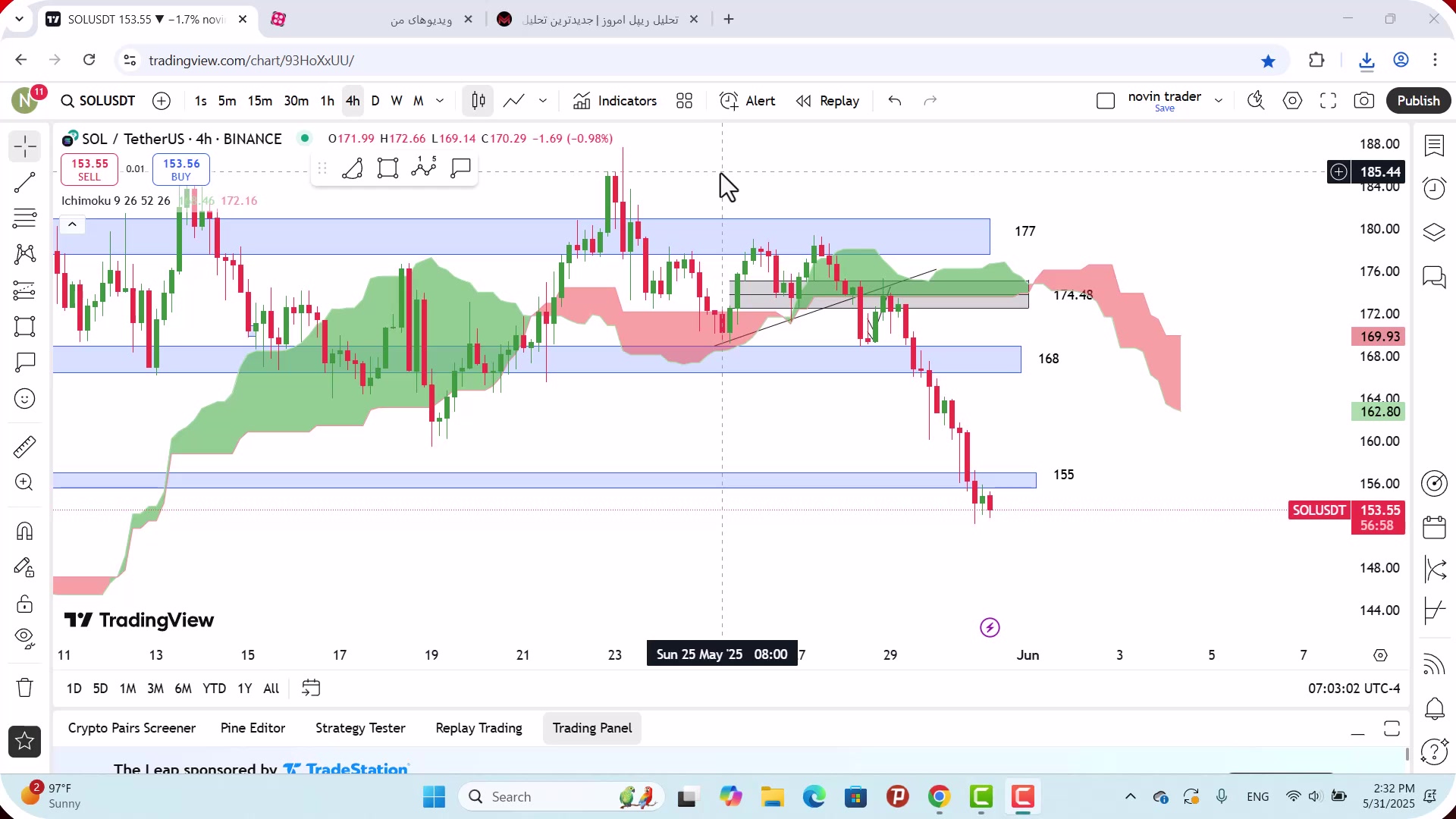The height and width of the screenshot is (819, 1456).
Task: Open layout setup square icon
Action: [1106, 101]
